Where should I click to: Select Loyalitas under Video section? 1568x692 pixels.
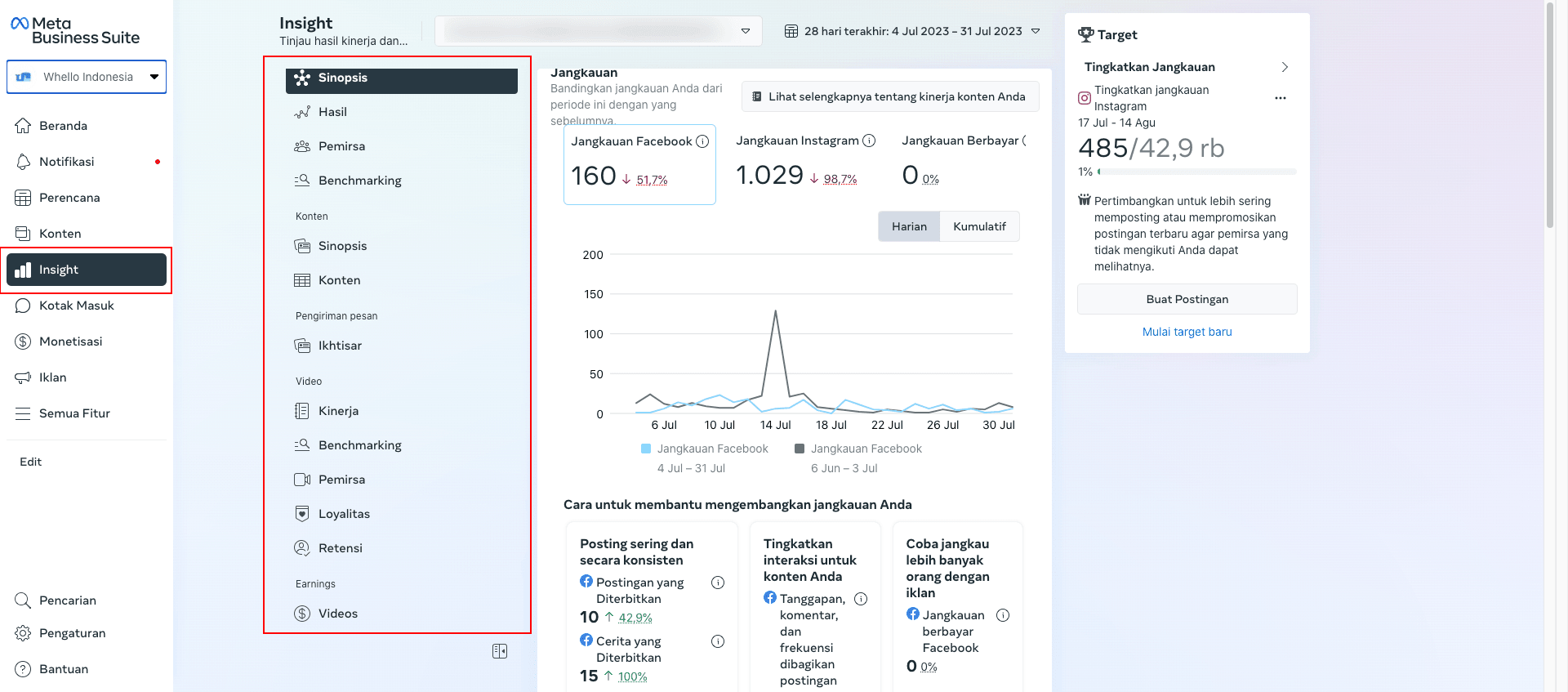[344, 514]
